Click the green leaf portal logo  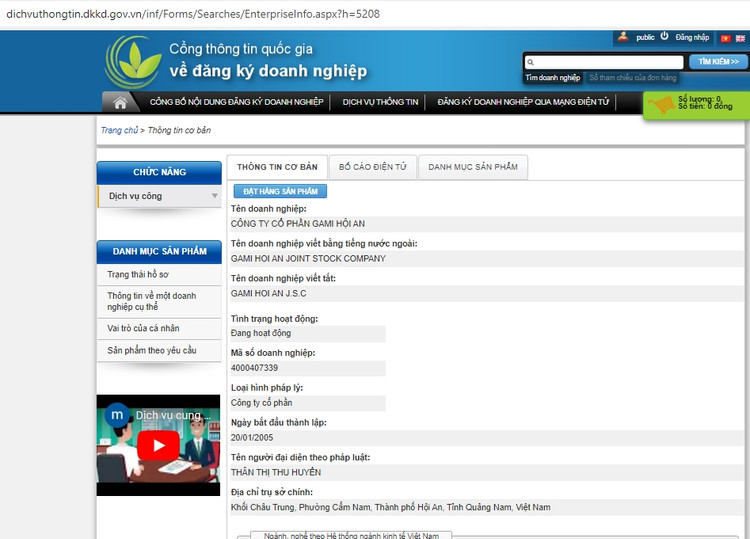[x=133, y=61]
